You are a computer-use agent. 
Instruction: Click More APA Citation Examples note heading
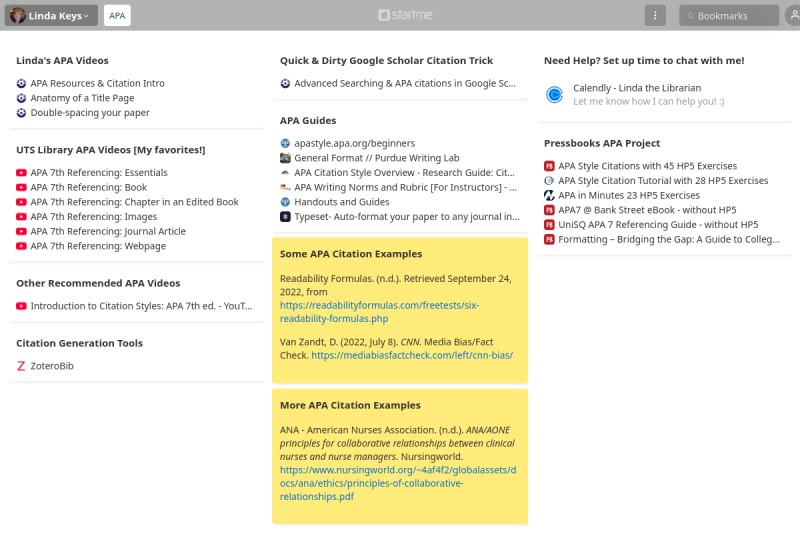[x=350, y=405]
